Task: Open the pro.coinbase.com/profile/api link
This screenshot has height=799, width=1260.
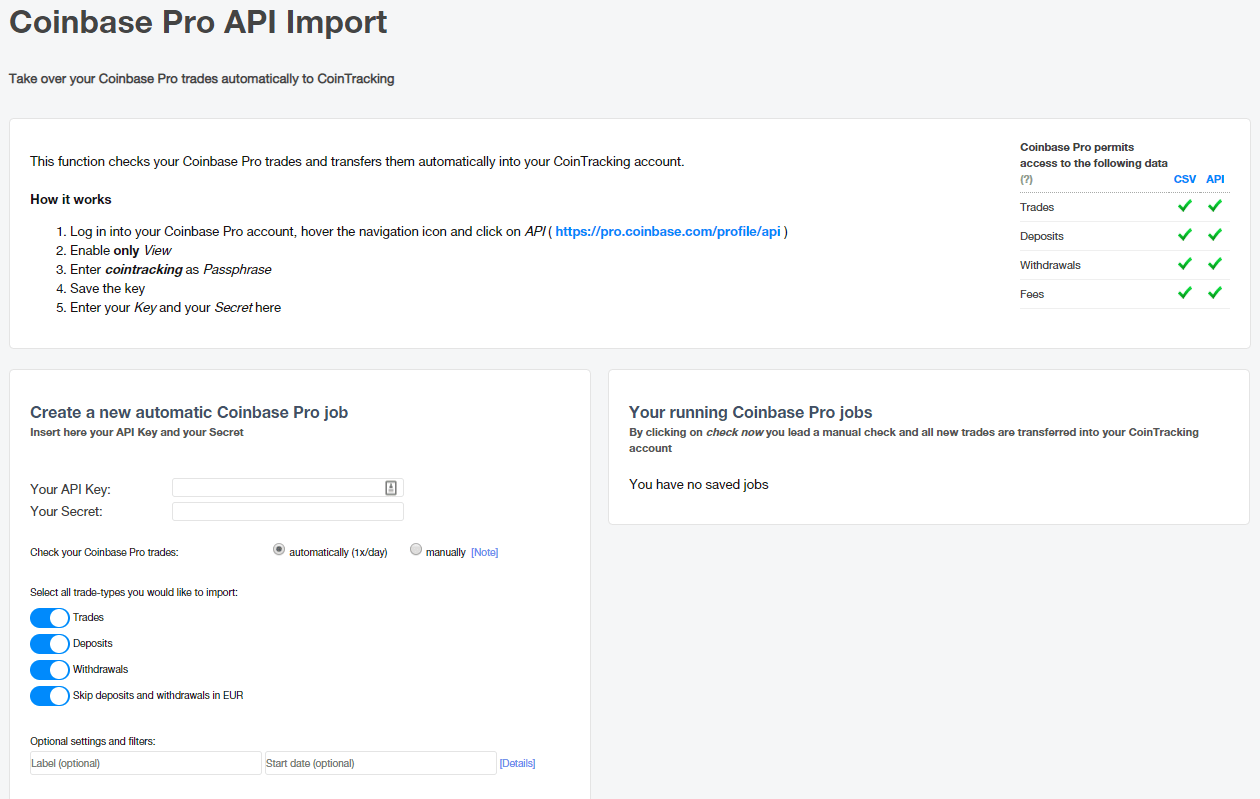Action: coord(668,231)
